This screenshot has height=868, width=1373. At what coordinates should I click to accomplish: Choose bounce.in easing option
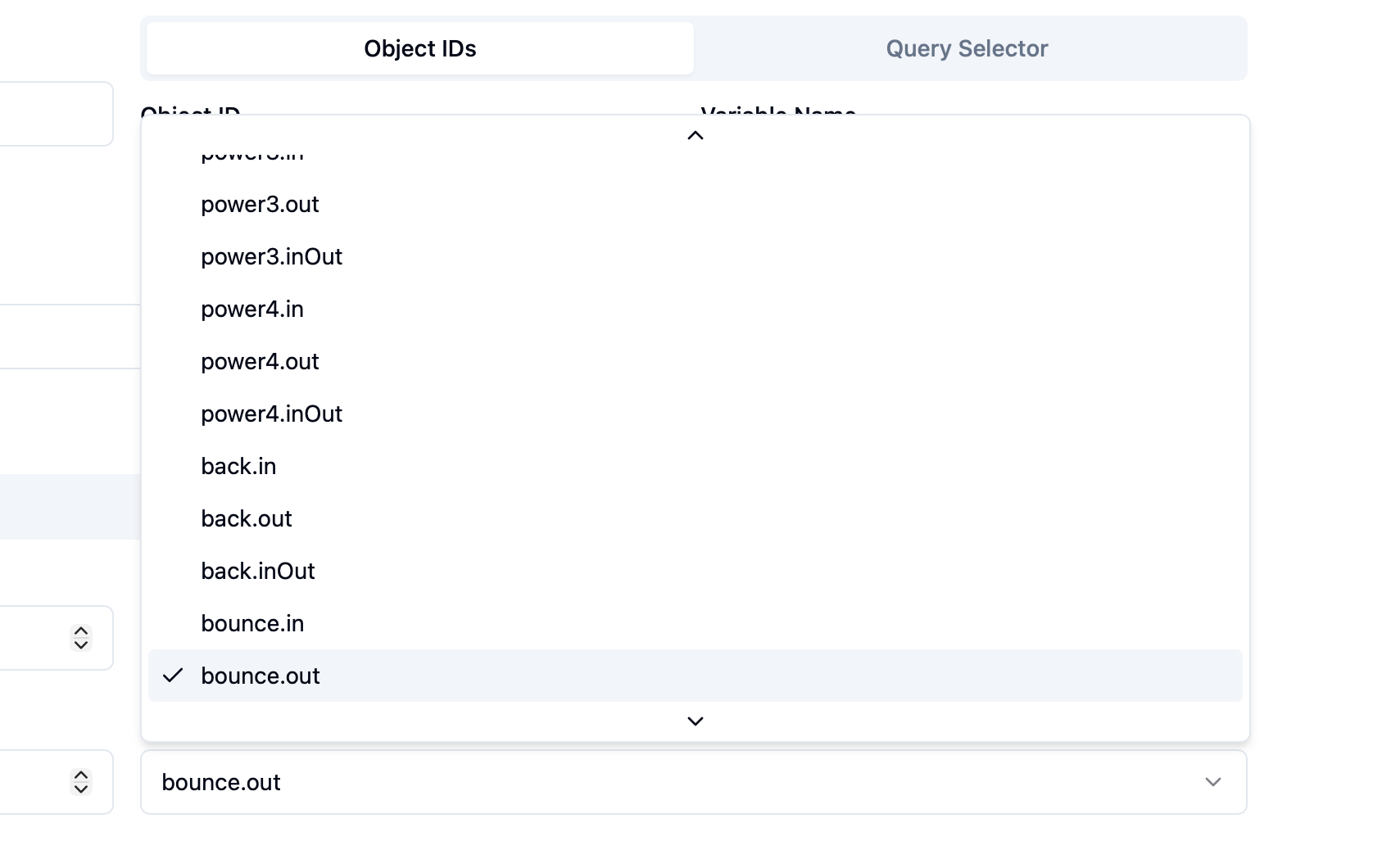(x=252, y=623)
